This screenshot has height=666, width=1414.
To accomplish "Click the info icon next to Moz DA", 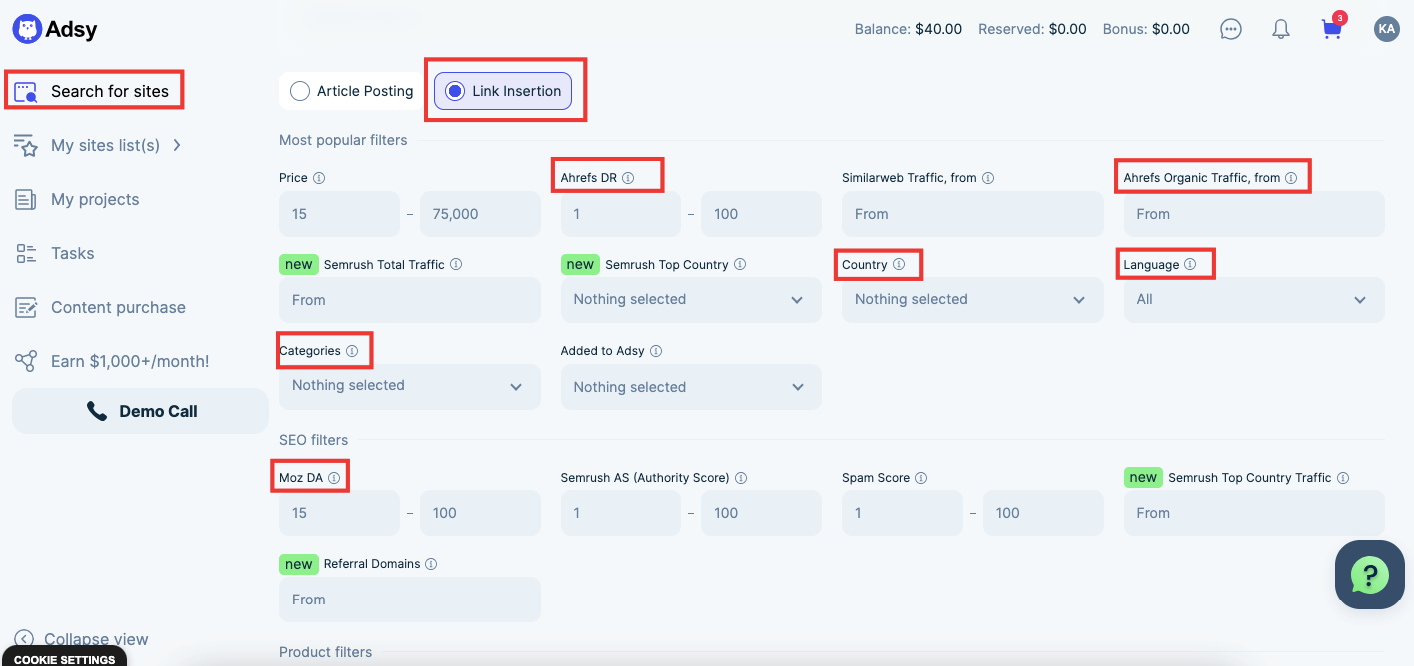I will (334, 478).
